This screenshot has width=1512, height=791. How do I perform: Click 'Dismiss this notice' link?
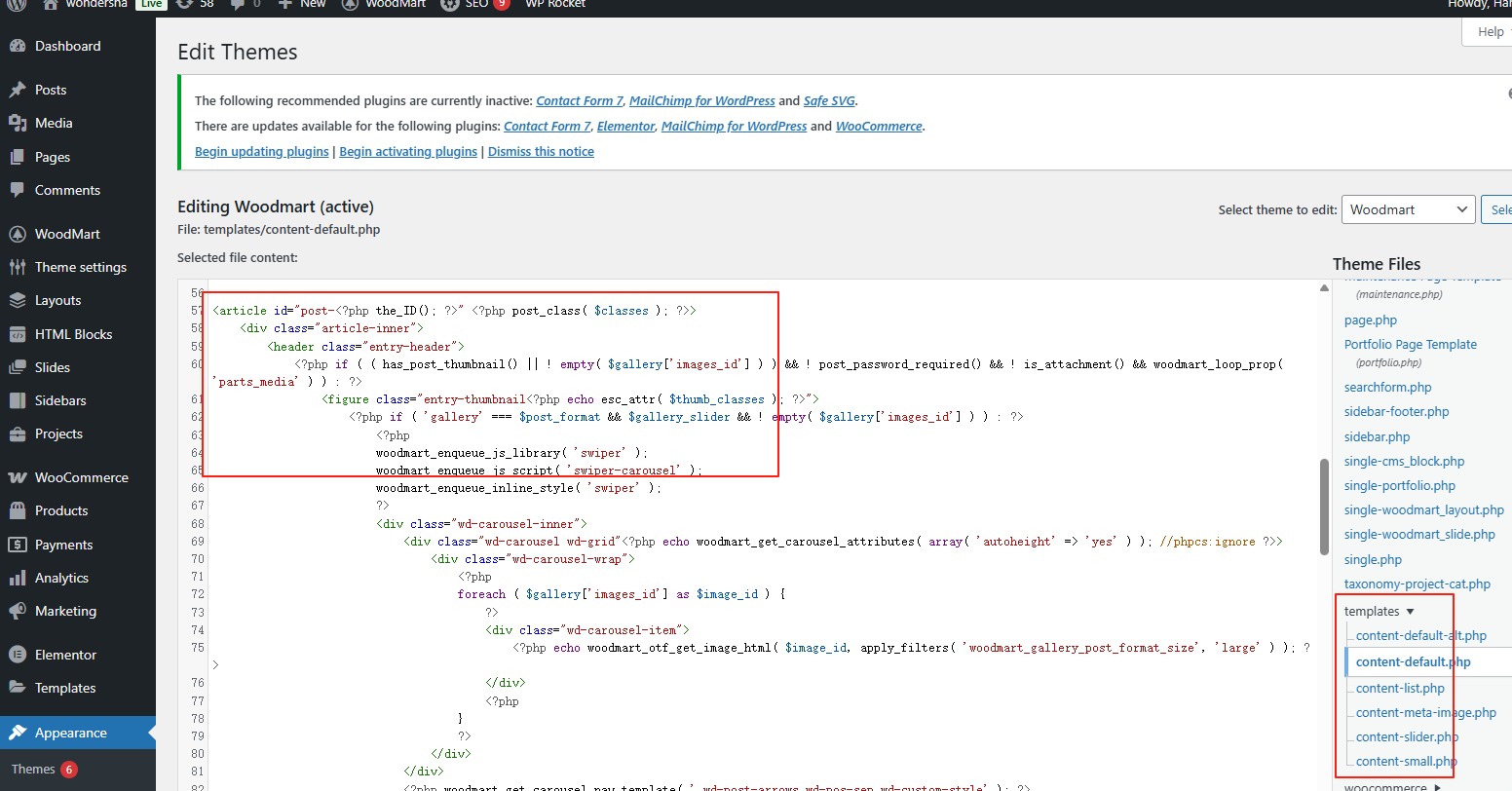(x=541, y=151)
